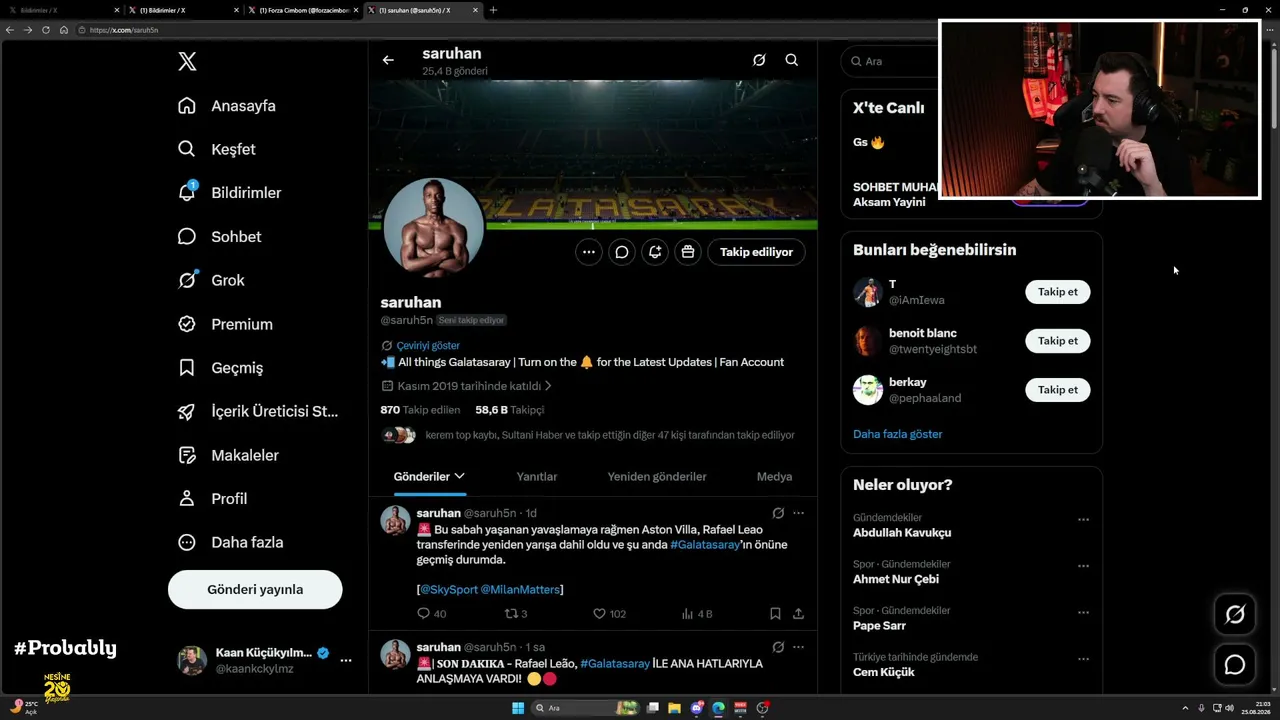Follow the account T (@iAmIewa)
The image size is (1280, 720).
(x=1057, y=292)
